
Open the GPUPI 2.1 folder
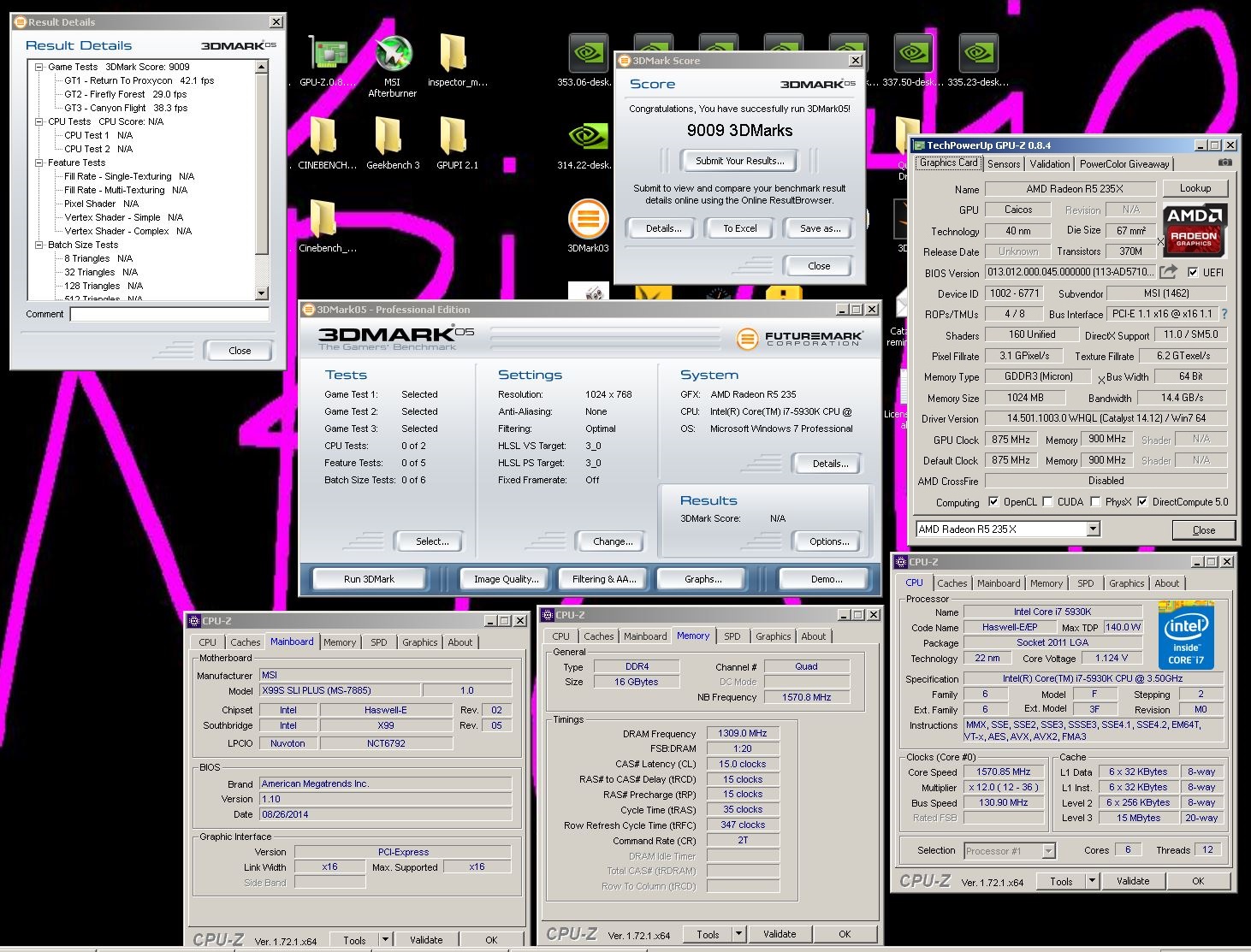(454, 137)
